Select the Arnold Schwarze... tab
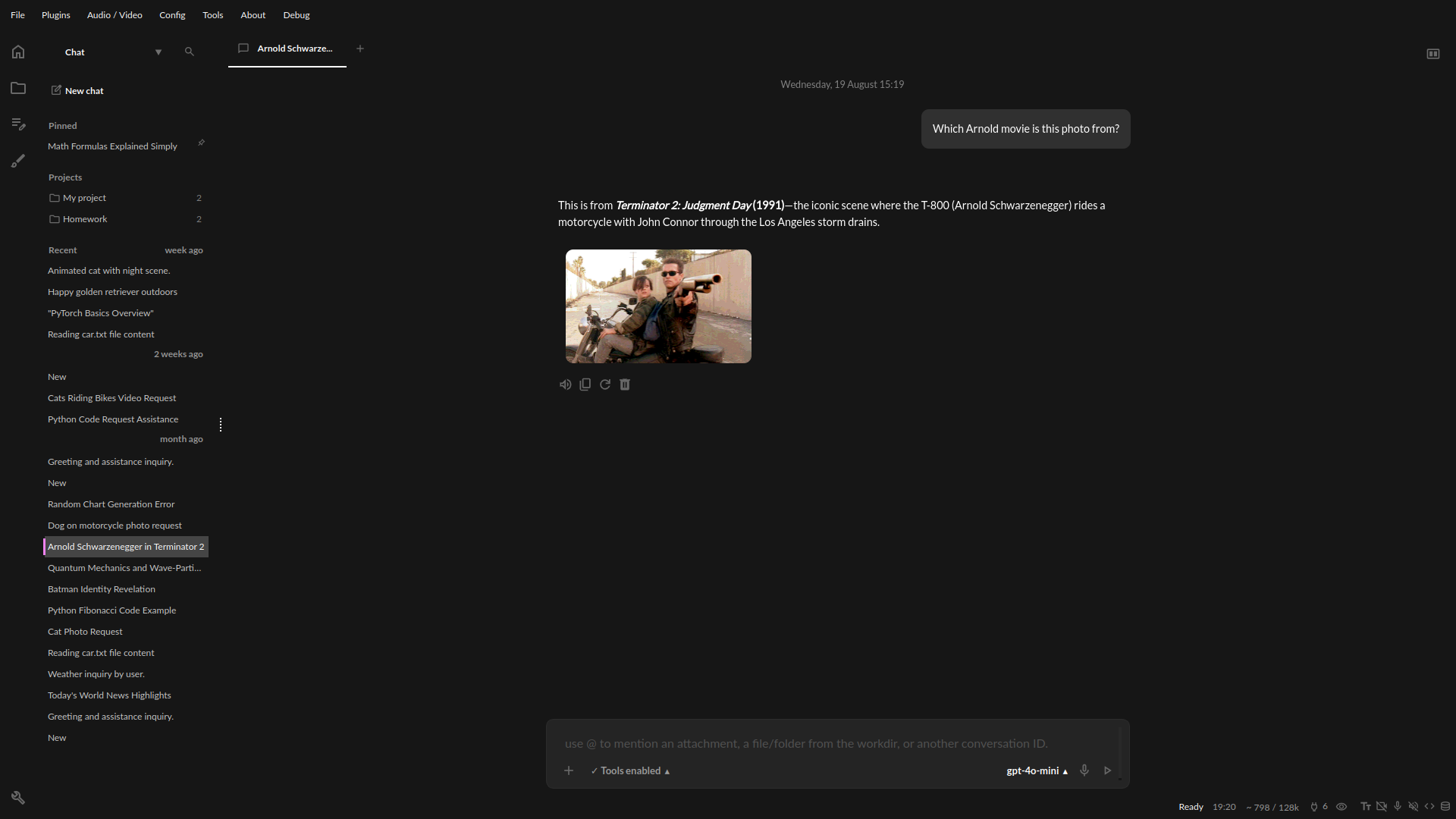 [x=287, y=49]
